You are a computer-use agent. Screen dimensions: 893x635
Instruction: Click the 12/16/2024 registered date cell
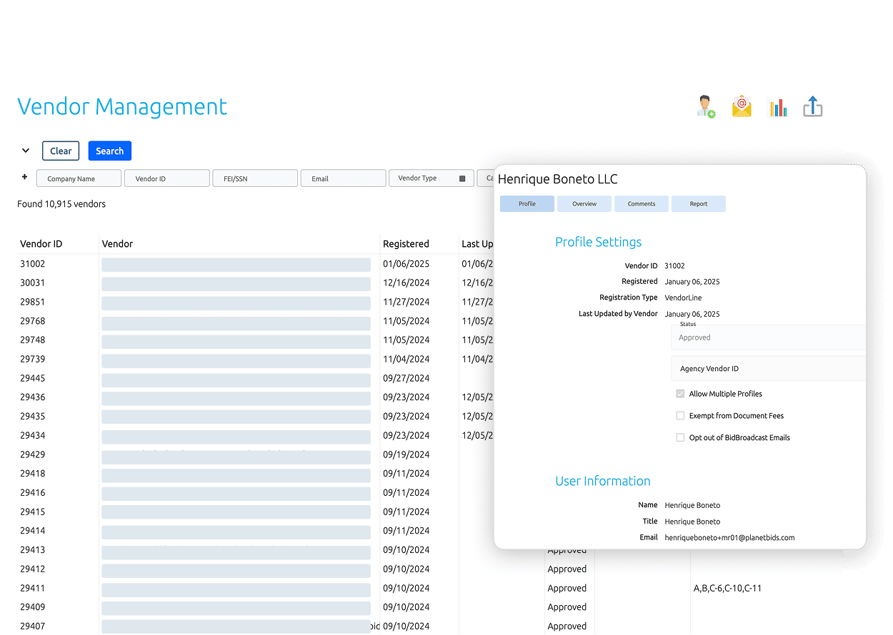[x=406, y=282]
